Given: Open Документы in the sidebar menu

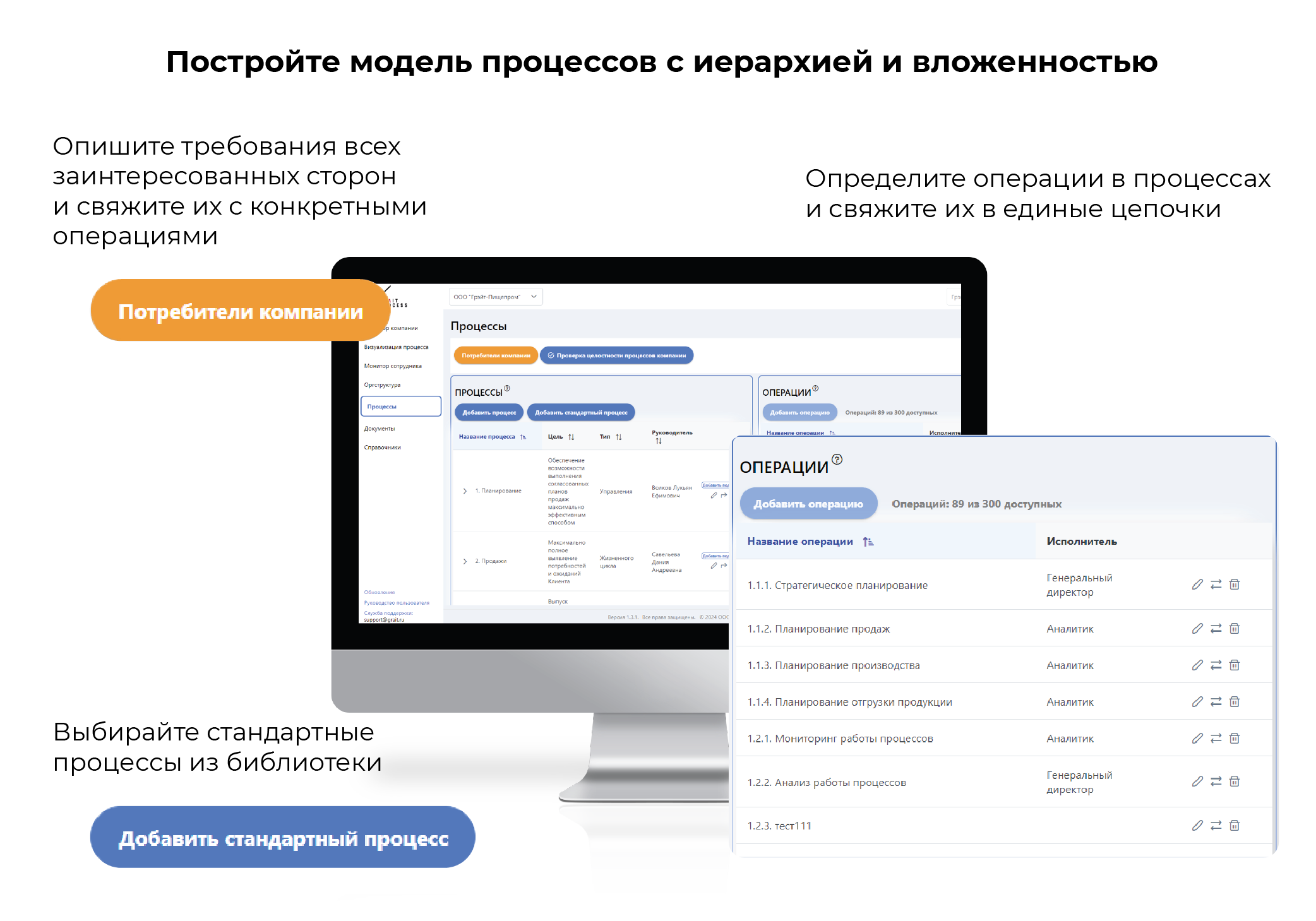Looking at the screenshot, I should tap(380, 429).
